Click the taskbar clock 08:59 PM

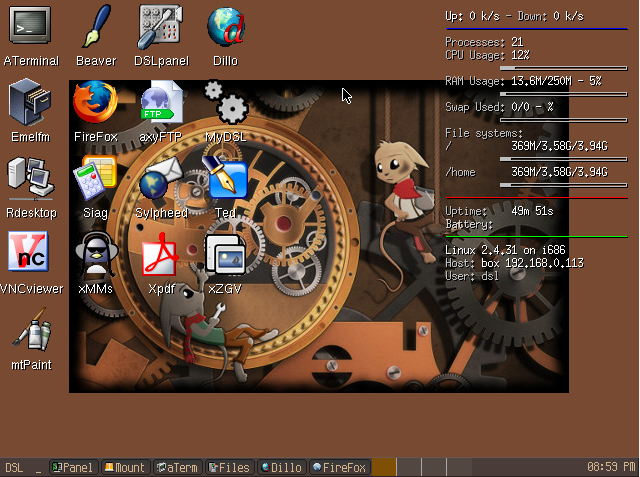611,467
